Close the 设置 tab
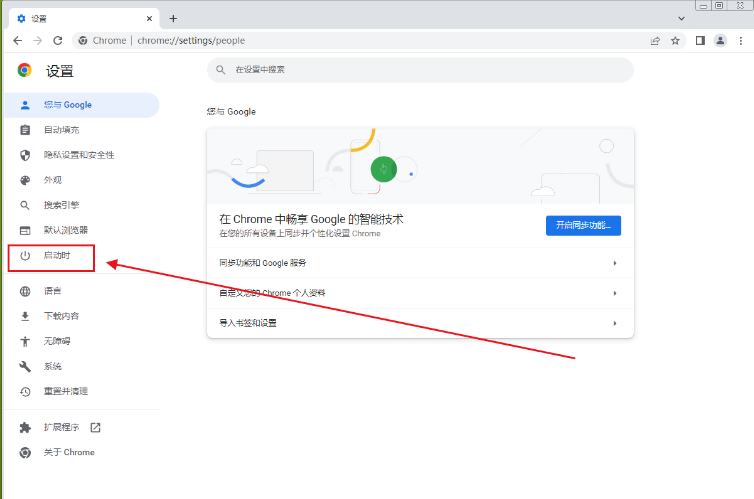 click(x=149, y=19)
